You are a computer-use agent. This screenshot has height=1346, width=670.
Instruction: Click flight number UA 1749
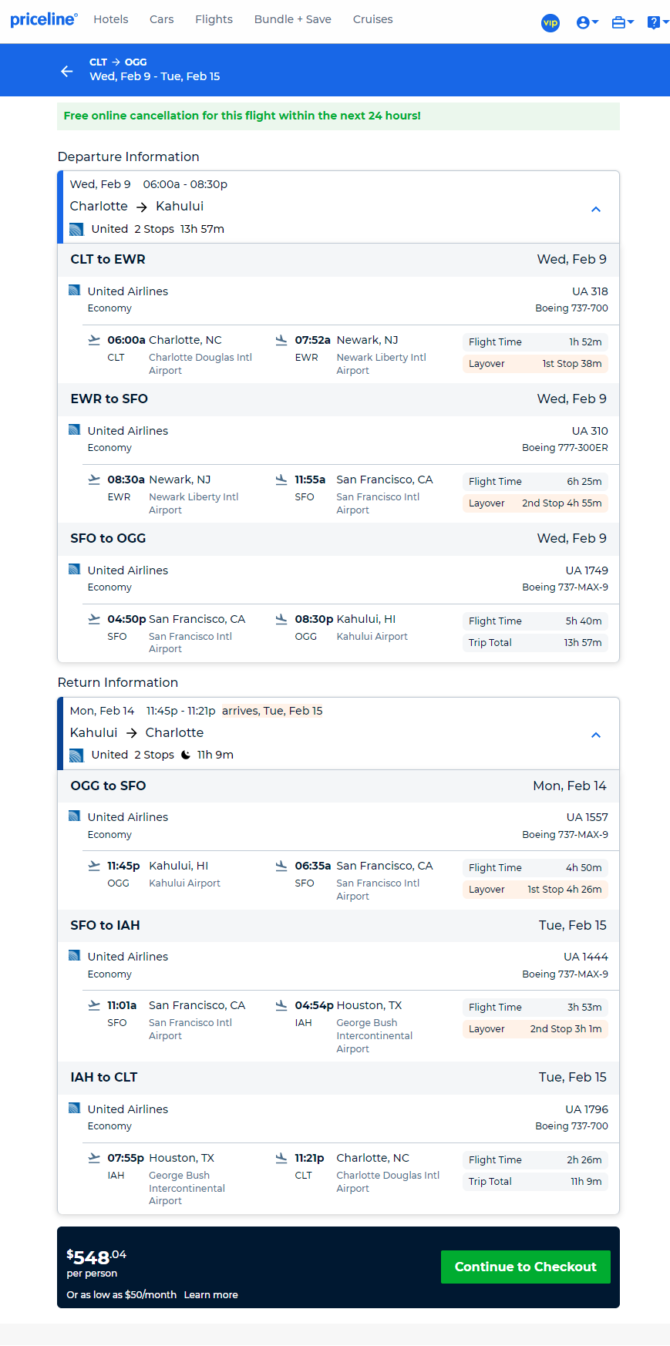click(587, 570)
